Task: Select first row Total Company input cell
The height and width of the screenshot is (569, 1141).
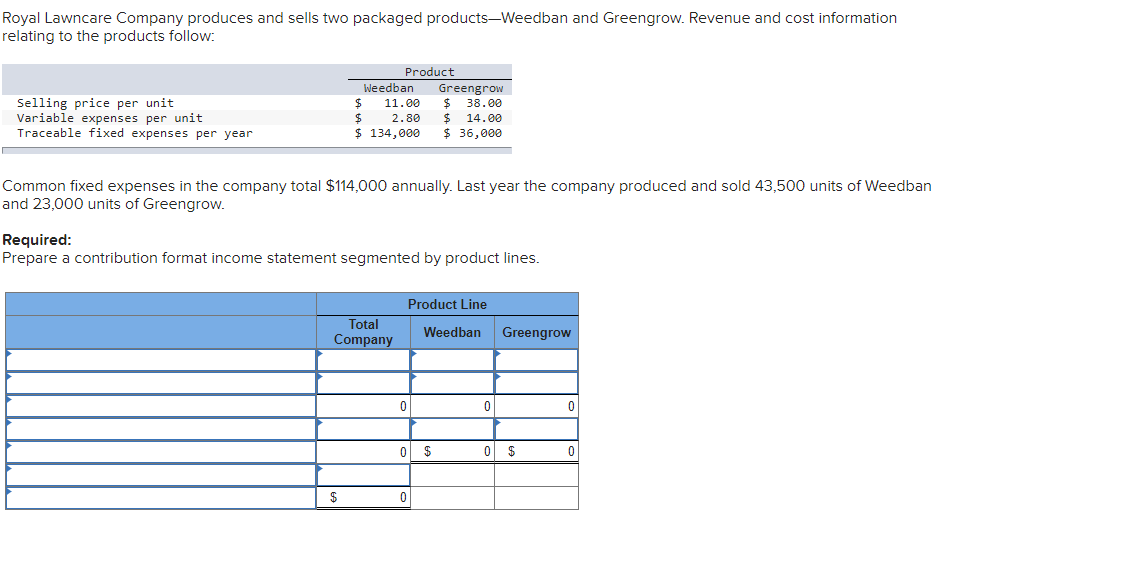Action: (x=363, y=359)
